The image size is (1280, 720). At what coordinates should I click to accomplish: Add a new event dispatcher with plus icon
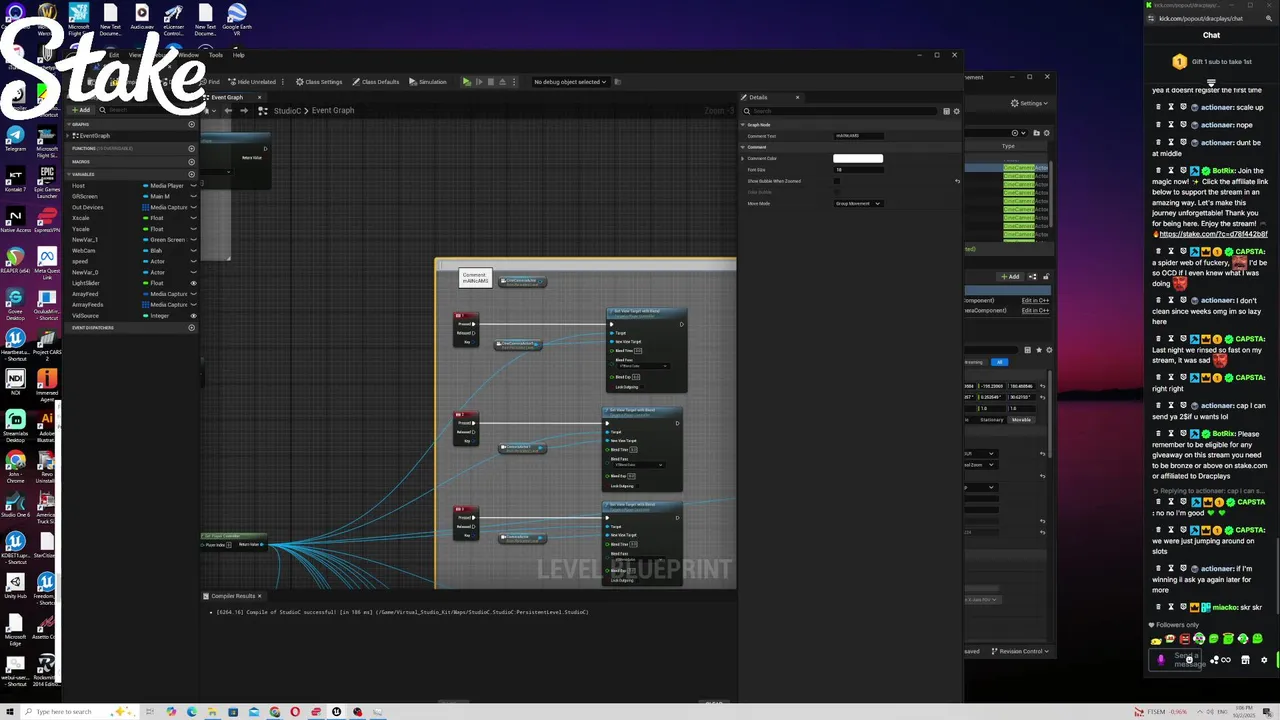pos(191,328)
